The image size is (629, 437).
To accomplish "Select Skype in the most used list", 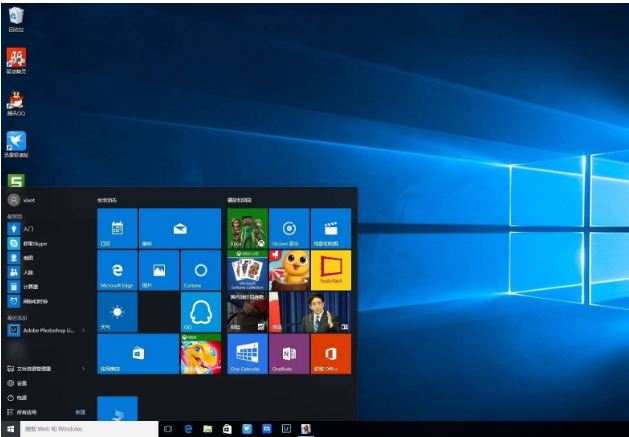I will click(x=30, y=243).
